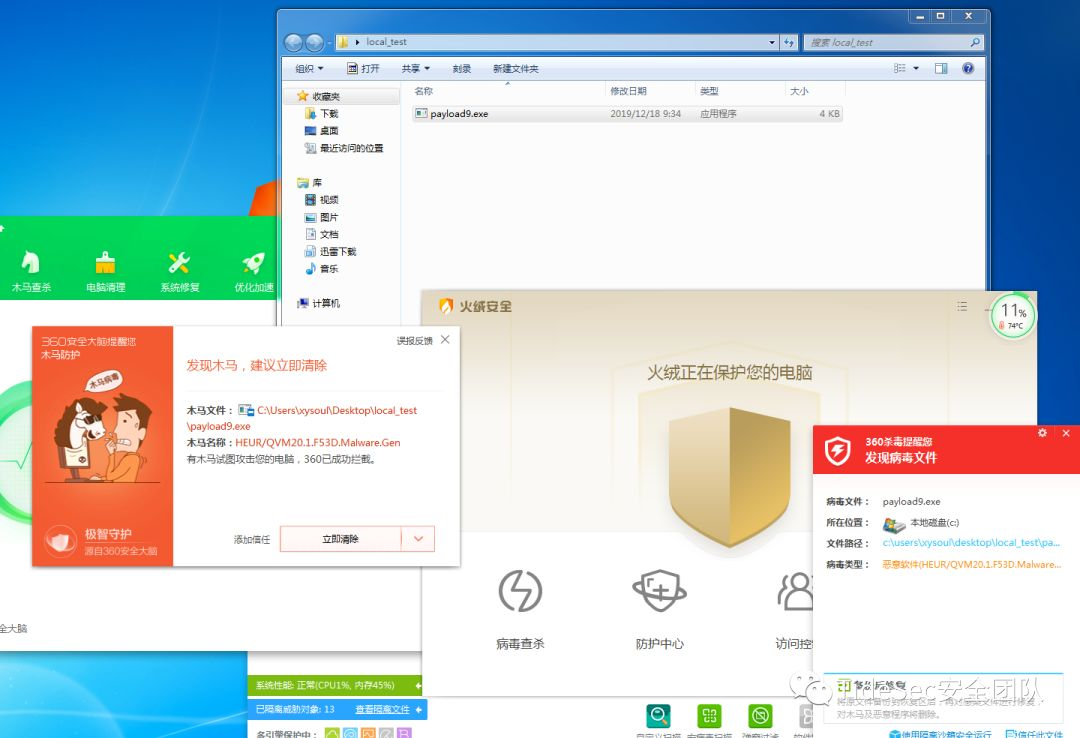Click the 极智守护 badge icon
1080x738 pixels.
(61, 541)
